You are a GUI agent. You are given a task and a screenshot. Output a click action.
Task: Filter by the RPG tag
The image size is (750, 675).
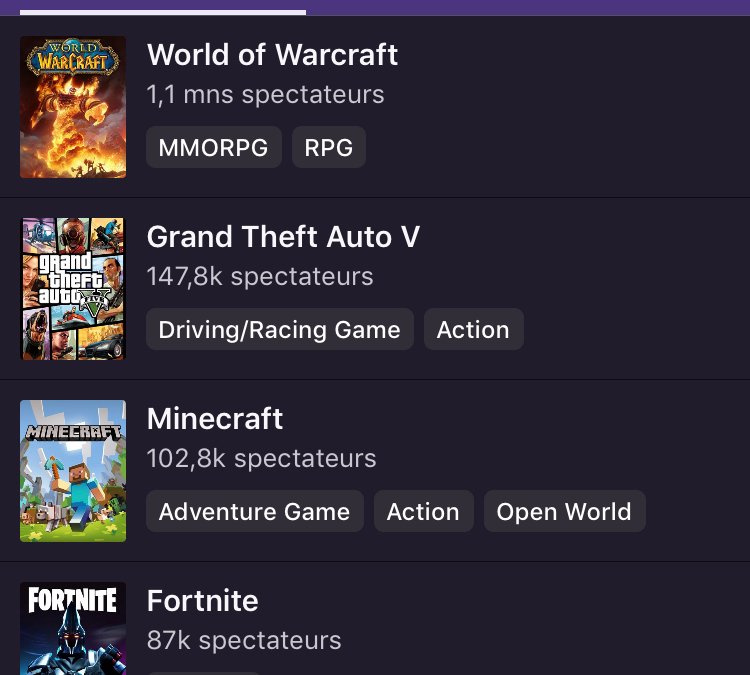tap(329, 147)
